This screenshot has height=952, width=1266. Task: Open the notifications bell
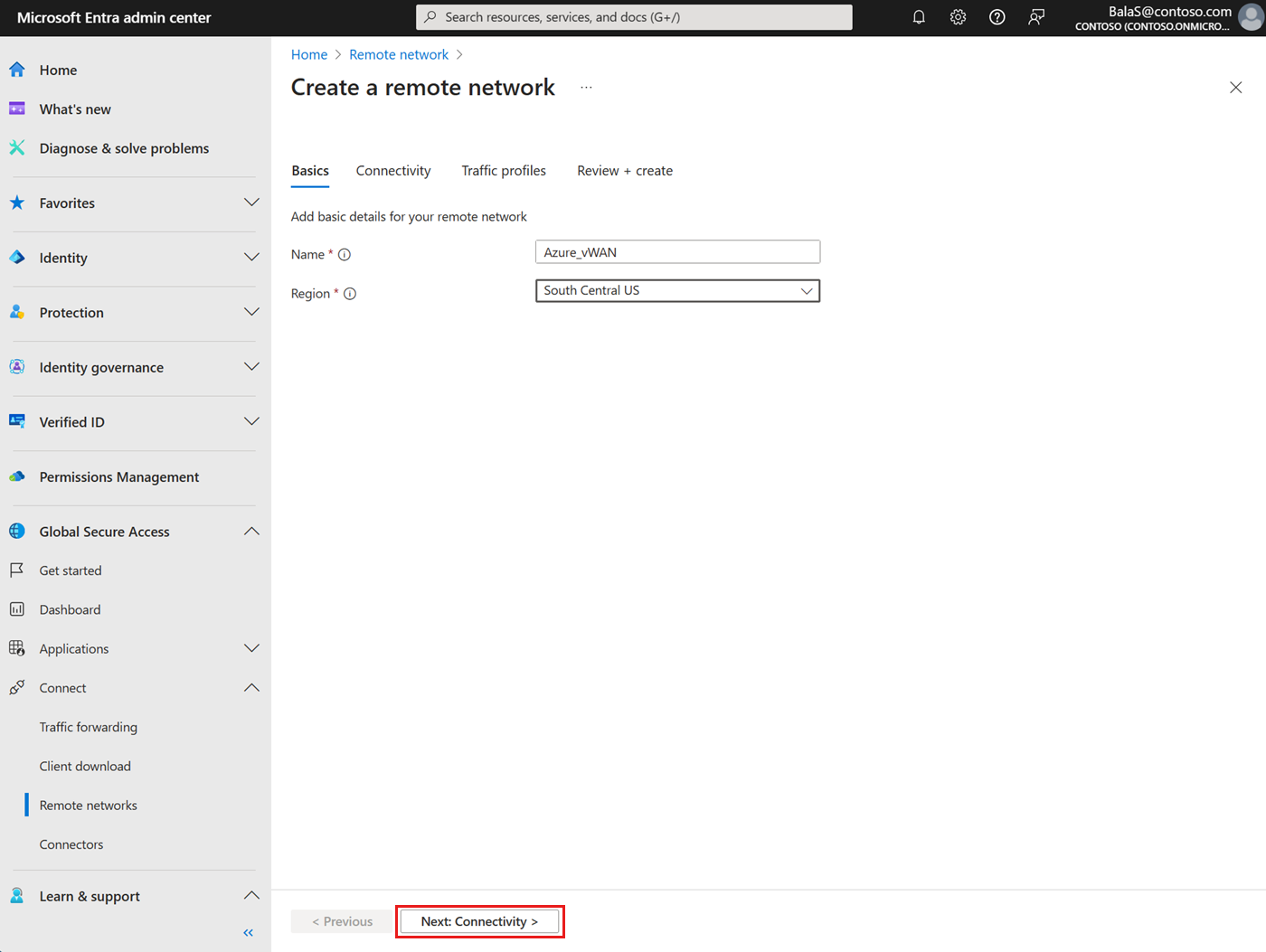click(918, 16)
